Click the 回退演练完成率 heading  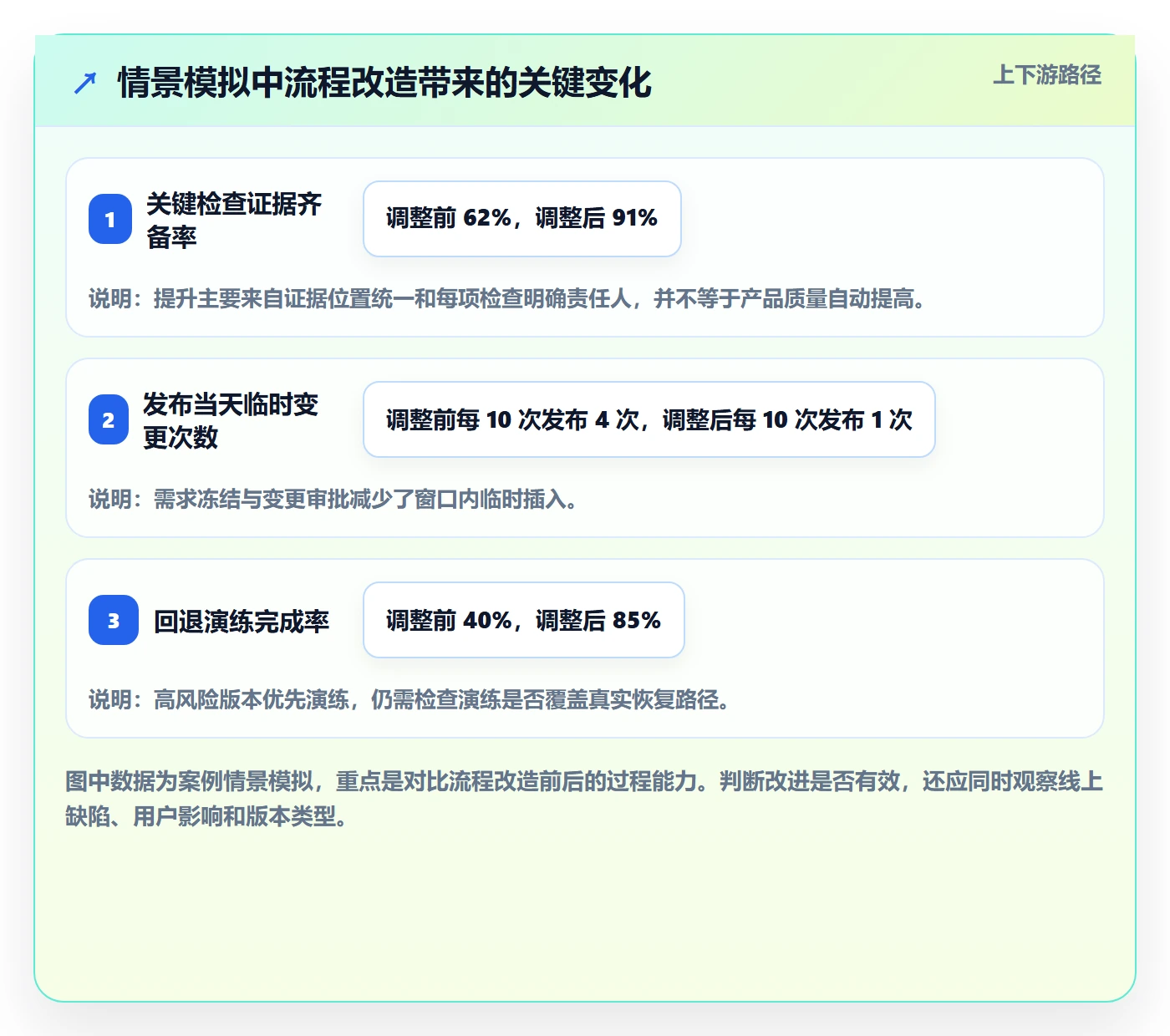pos(242,621)
